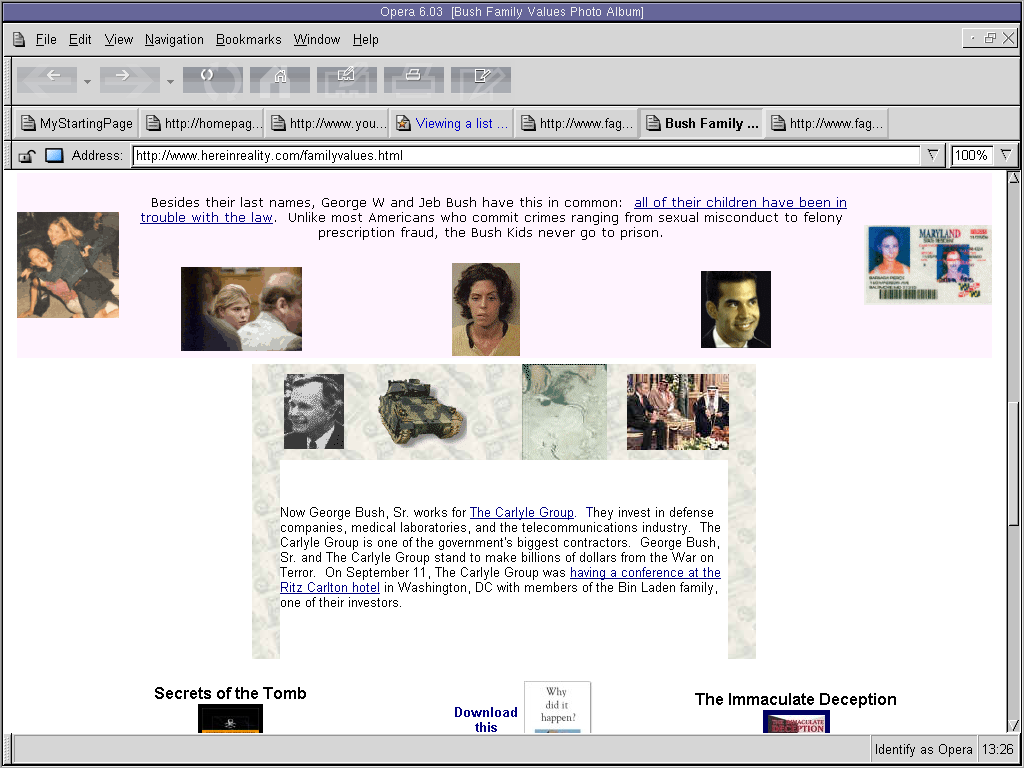This screenshot has width=1024, height=768.
Task: Click the Home toolbar icon
Action: [x=280, y=79]
